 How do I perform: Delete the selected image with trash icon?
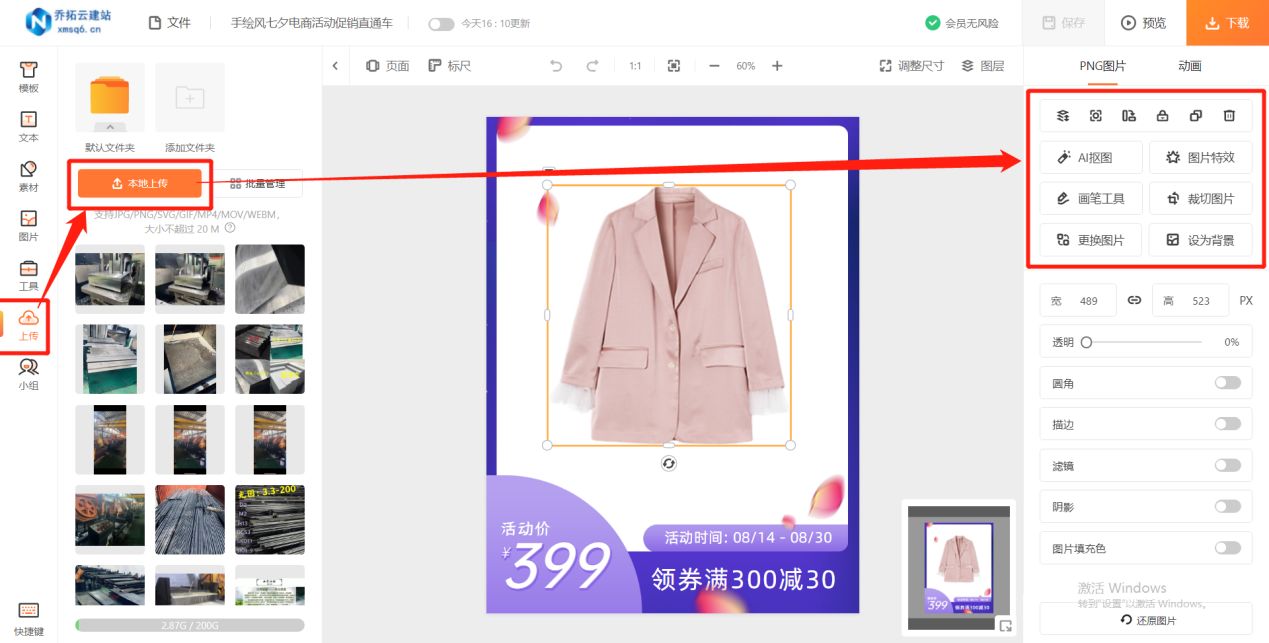point(1229,115)
